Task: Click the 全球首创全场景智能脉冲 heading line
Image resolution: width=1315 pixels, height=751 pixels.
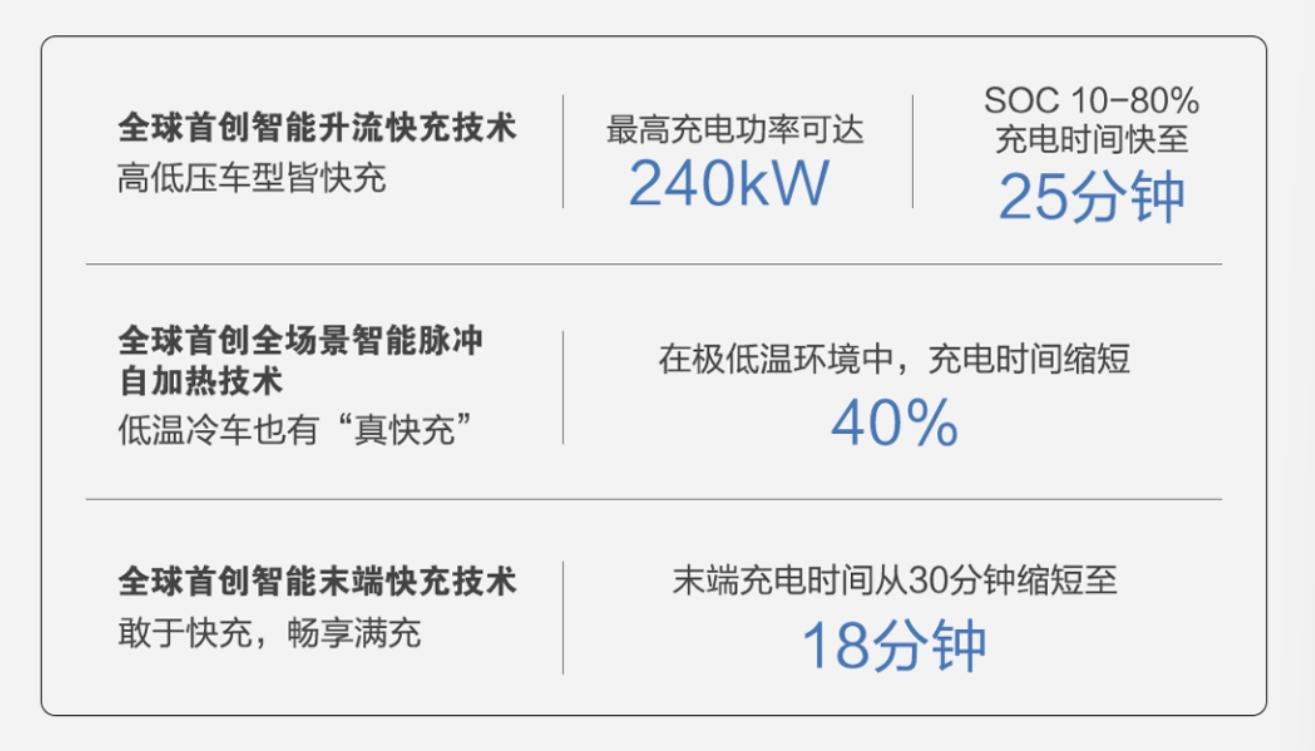Action: [300, 340]
